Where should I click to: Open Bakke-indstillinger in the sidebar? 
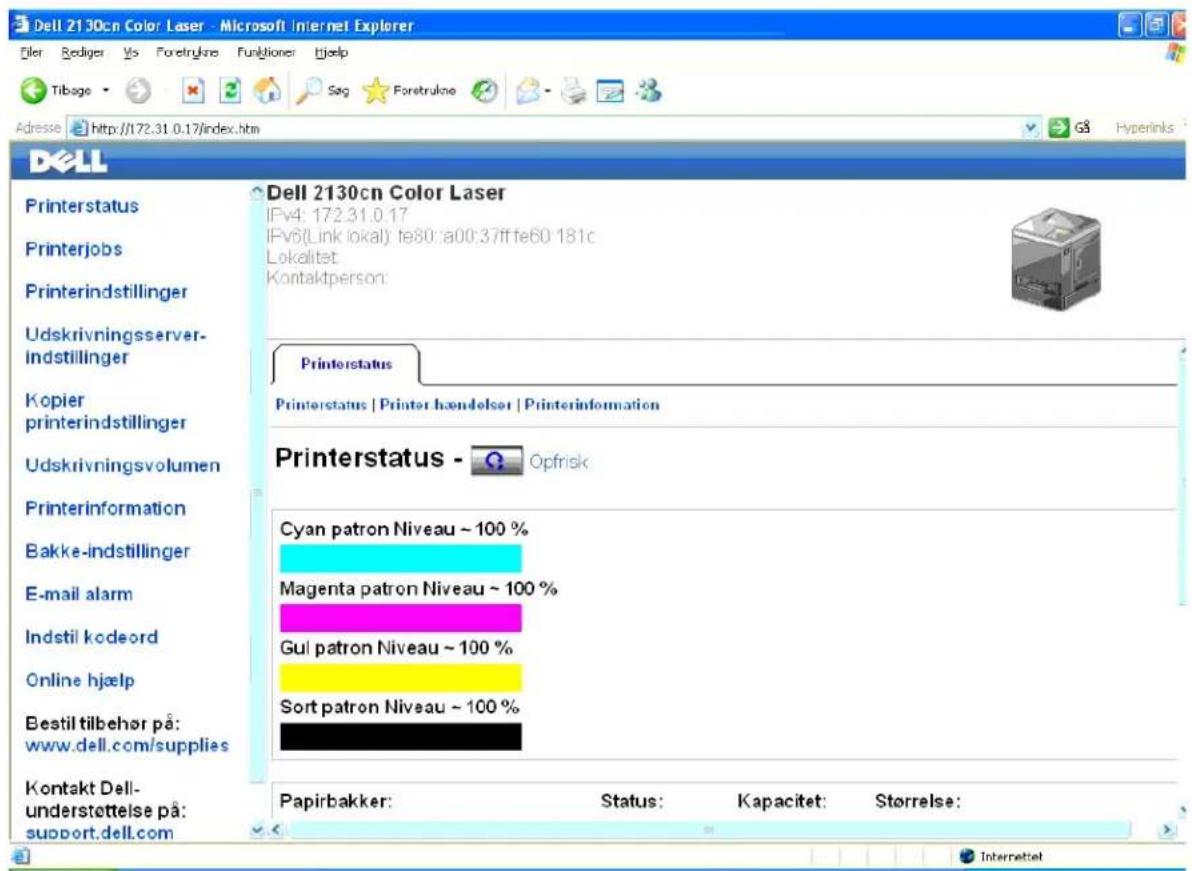pos(107,551)
